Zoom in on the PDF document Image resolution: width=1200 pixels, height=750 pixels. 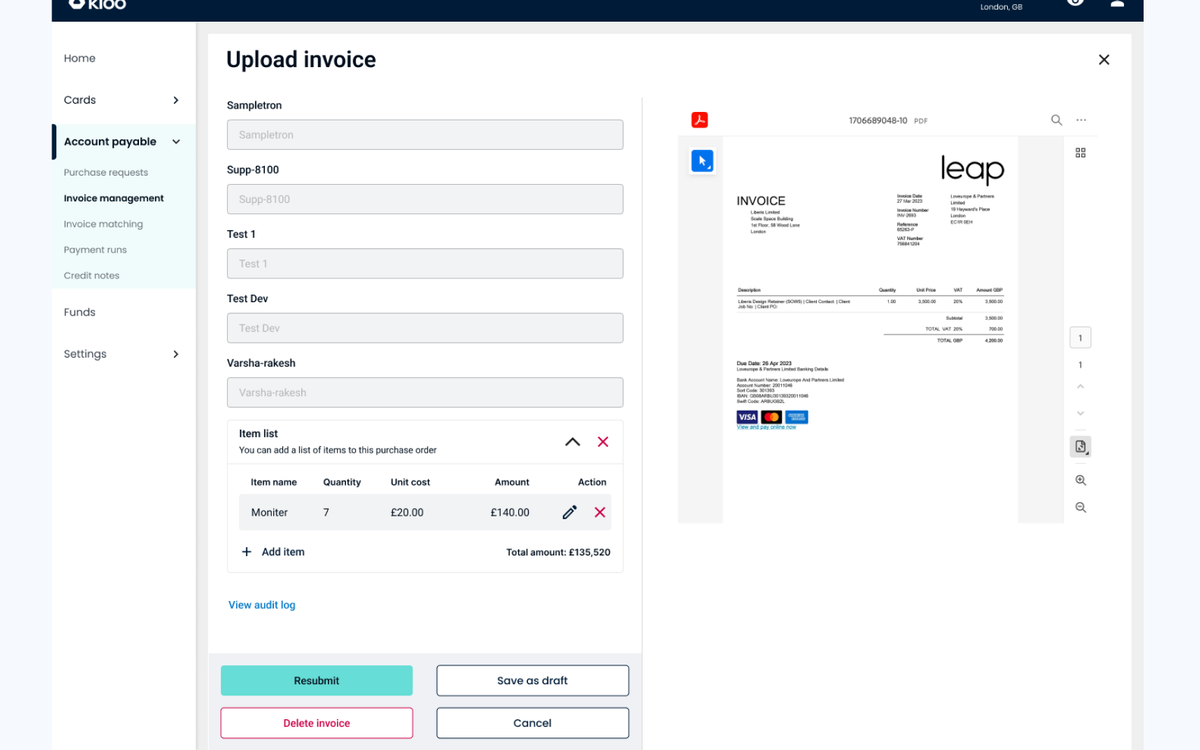coord(1080,480)
